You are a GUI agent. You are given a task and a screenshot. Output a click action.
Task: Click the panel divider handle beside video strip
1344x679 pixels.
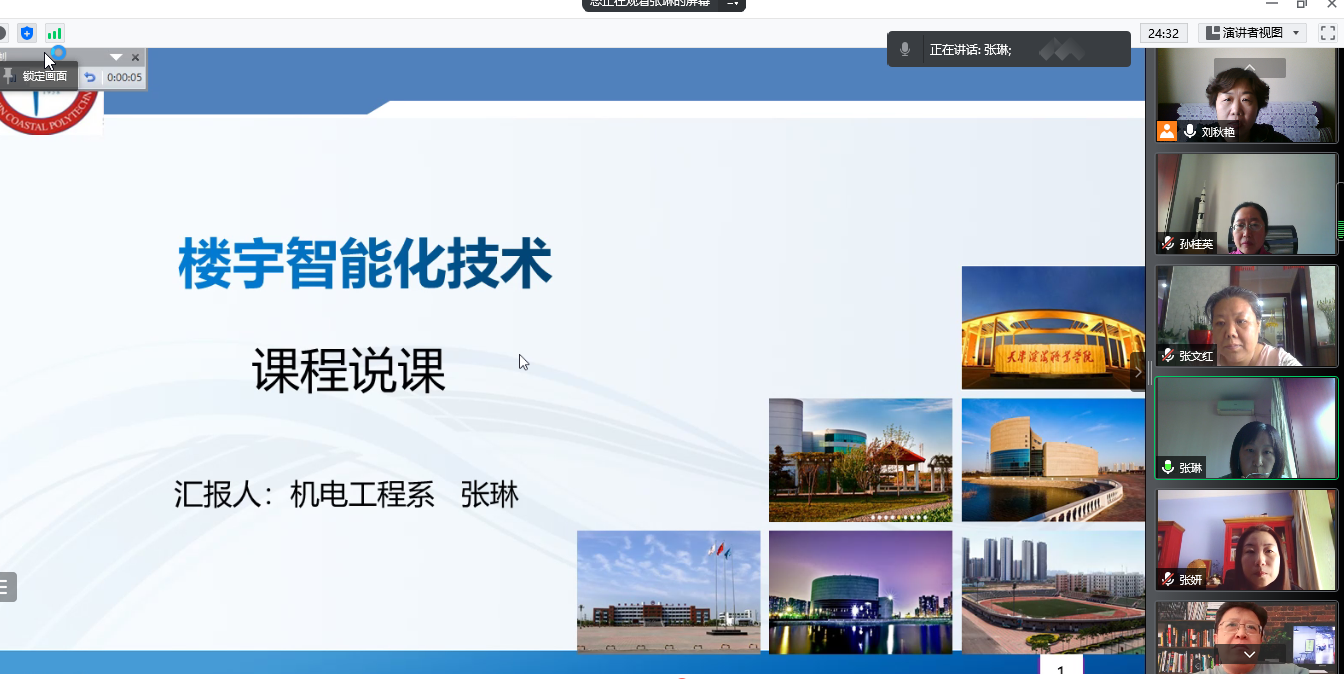coord(1149,372)
